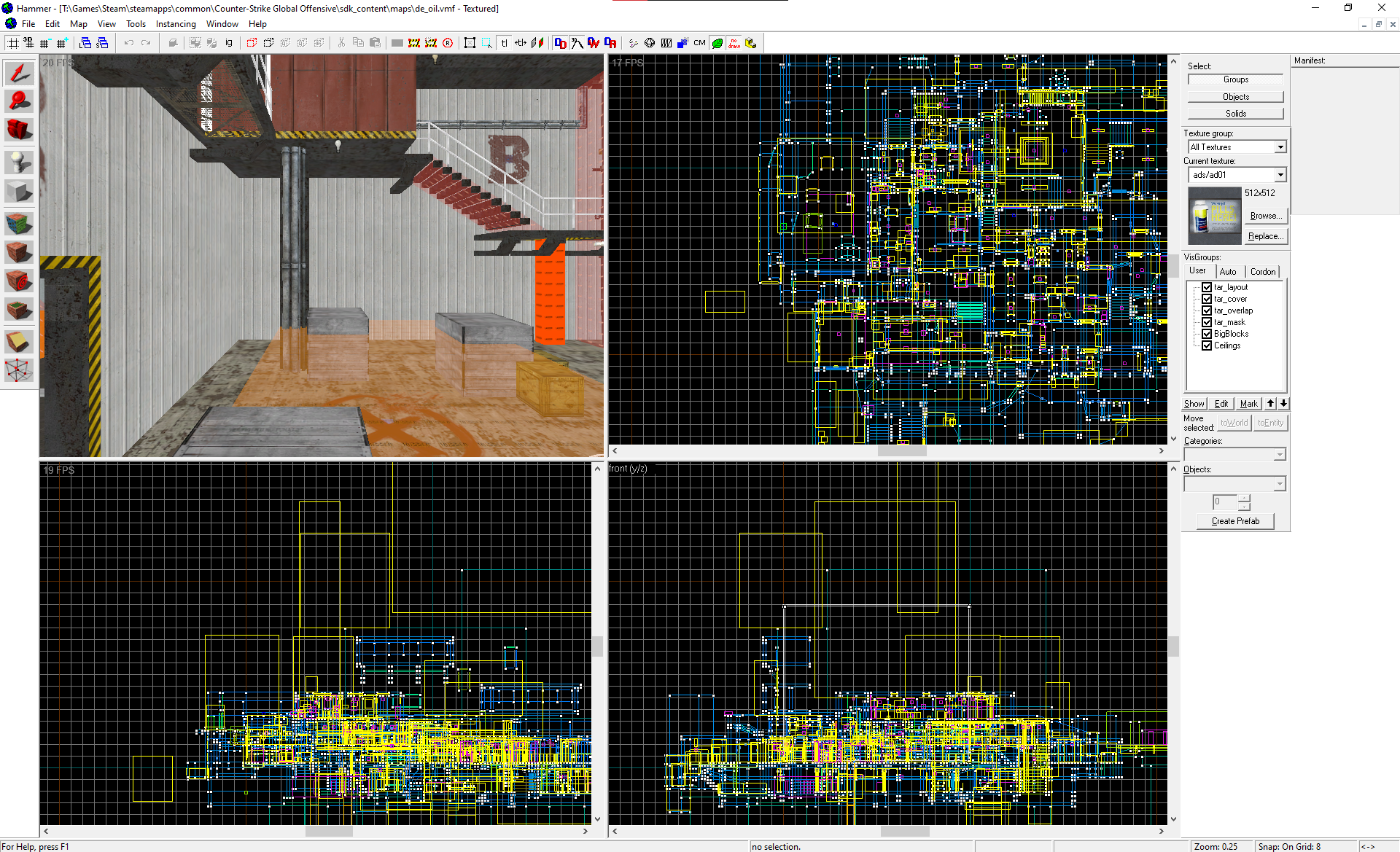Toggle the tar_overlap visgroup checkbox

(x=1207, y=310)
